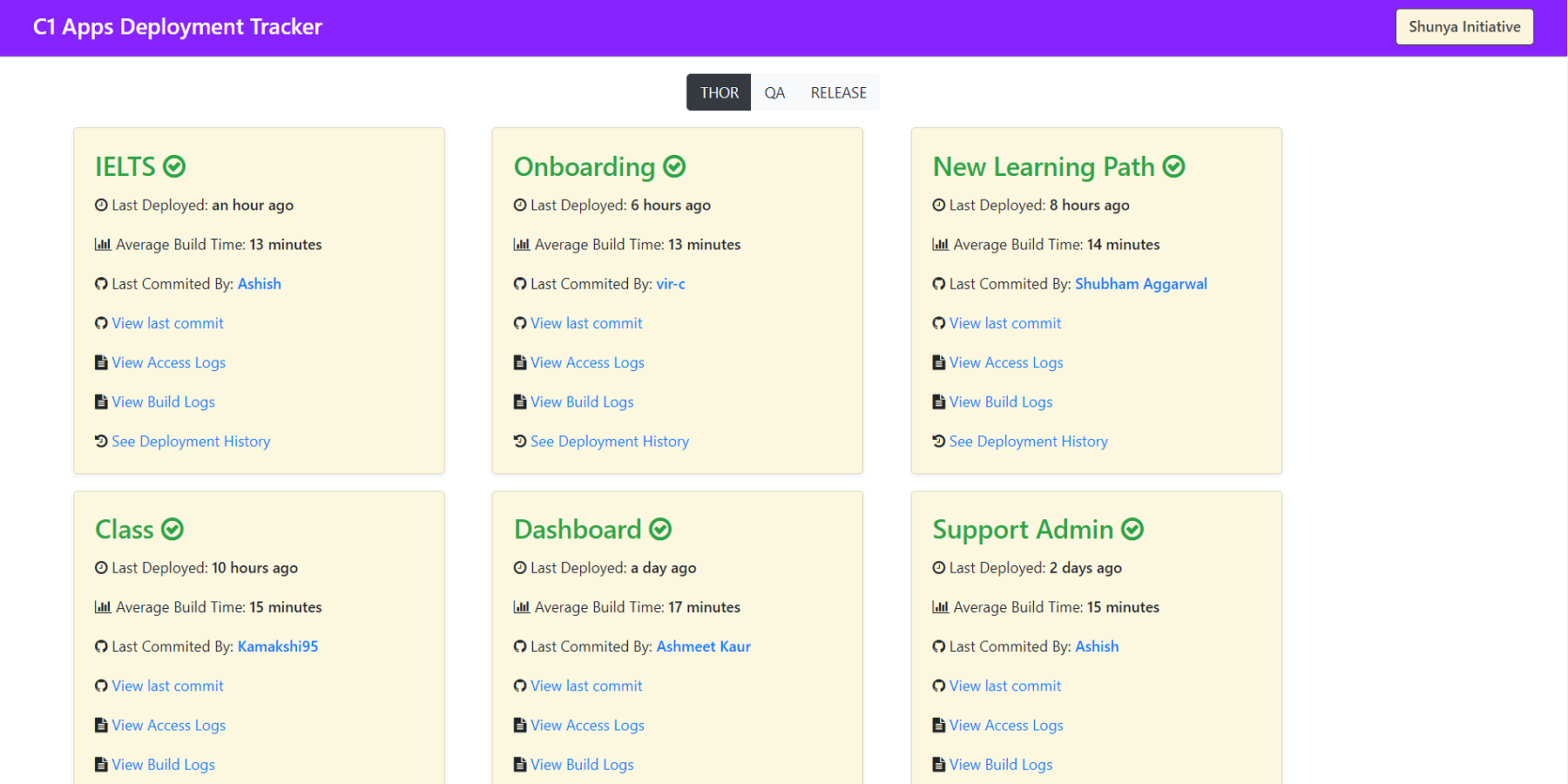Click the history icon in Onboarding card

tap(520, 442)
